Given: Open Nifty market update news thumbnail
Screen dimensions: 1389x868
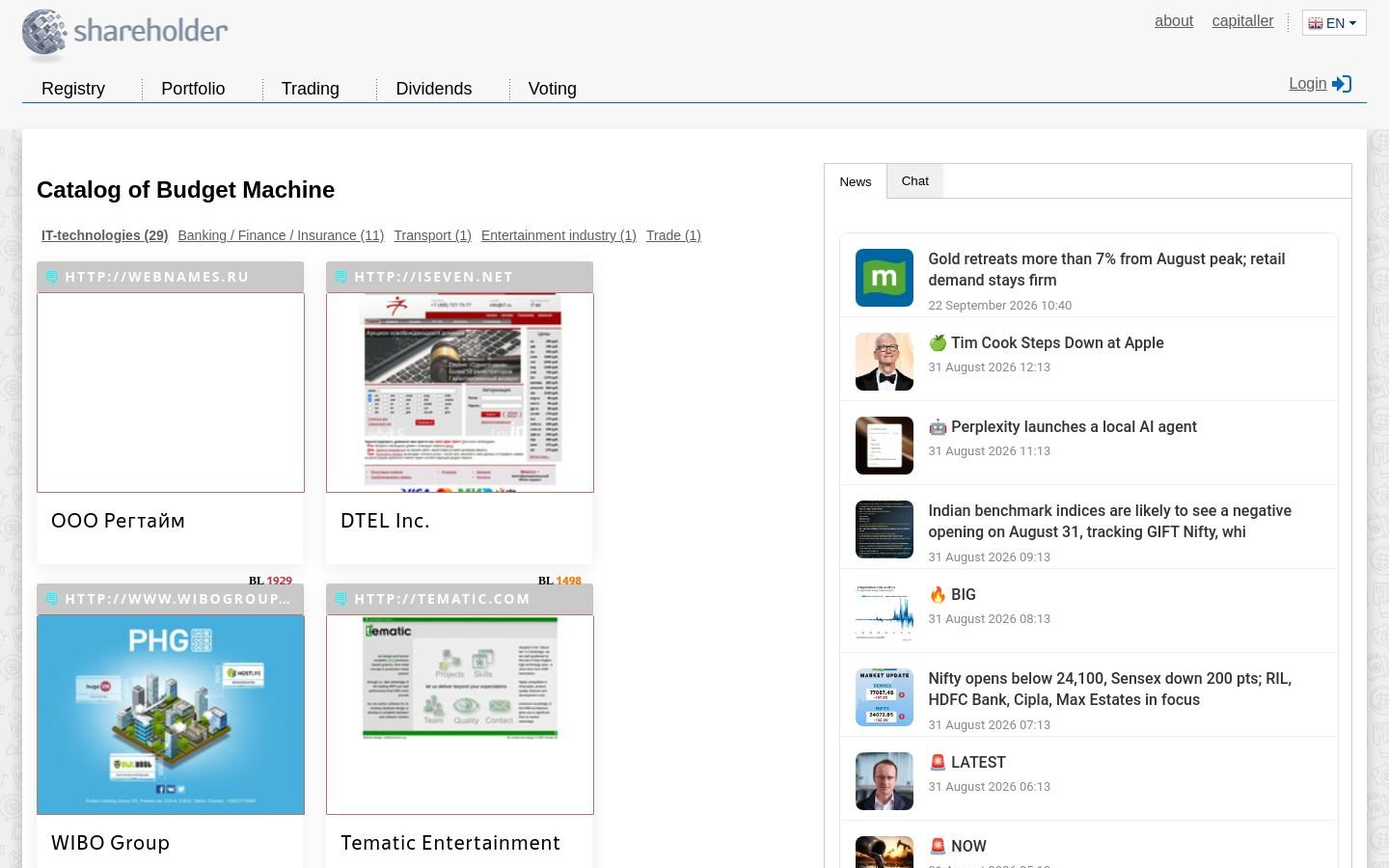Looking at the screenshot, I should coord(885,697).
